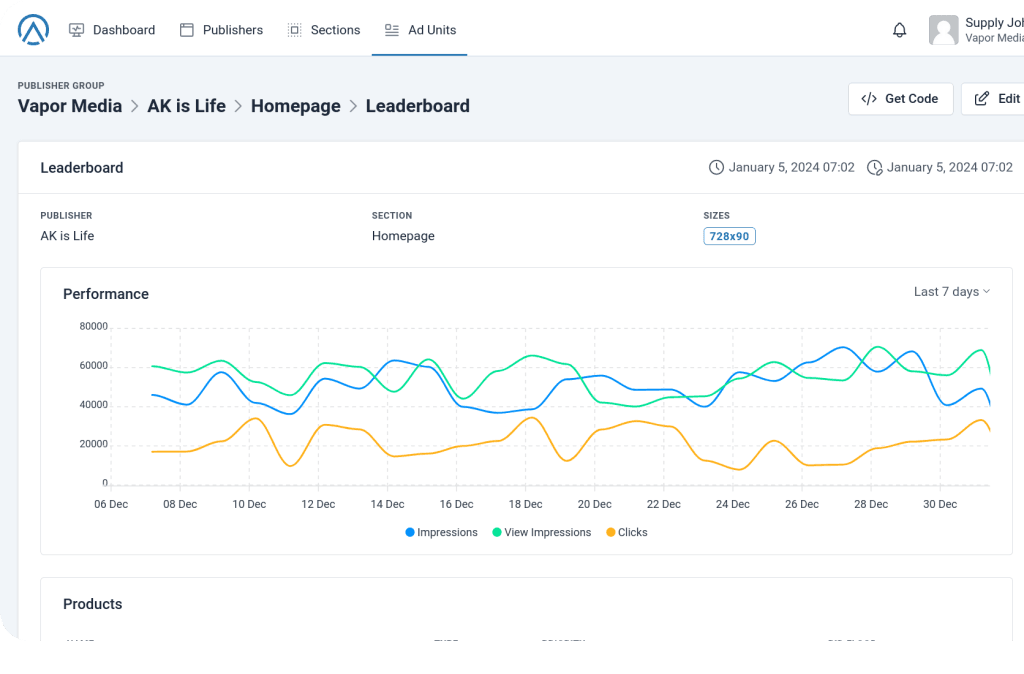The width and height of the screenshot is (1024, 674).
Task: Click the Sections dashed-square icon
Action: click(x=295, y=30)
